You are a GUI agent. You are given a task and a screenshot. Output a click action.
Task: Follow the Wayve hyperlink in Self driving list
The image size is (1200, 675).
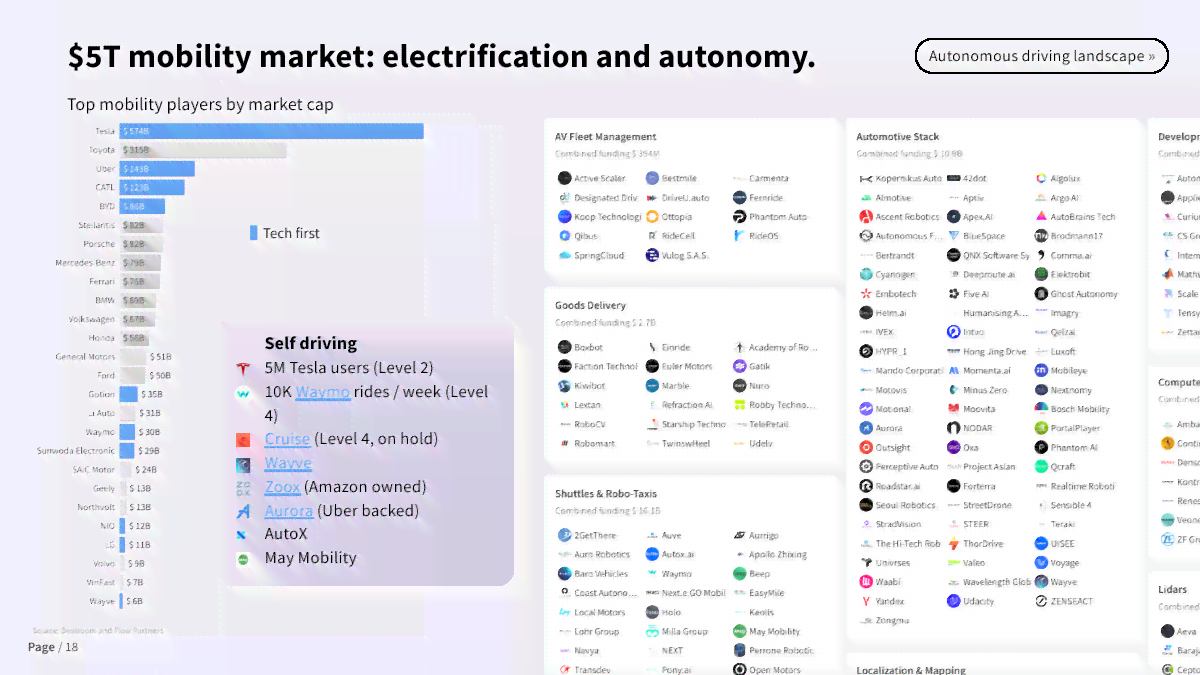pyautogui.click(x=288, y=463)
